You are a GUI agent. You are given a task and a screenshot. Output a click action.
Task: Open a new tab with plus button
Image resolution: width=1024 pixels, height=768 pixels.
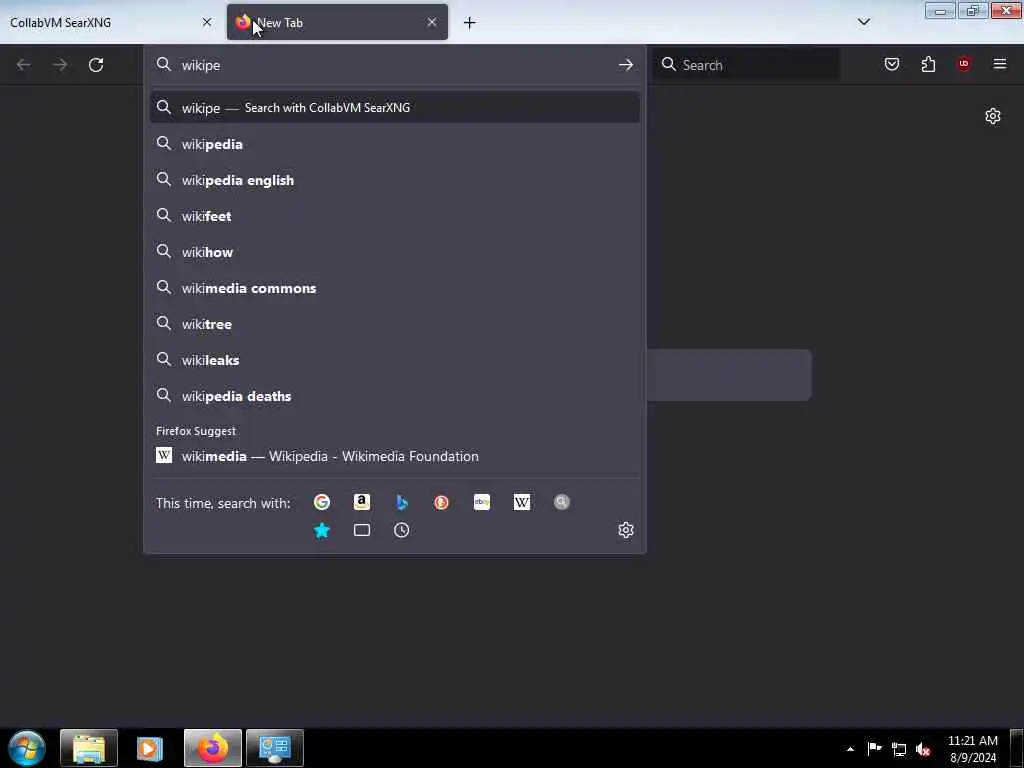(470, 23)
